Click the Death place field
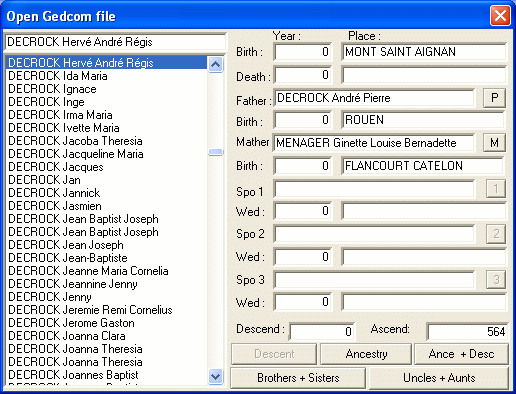Screen dimensions: 516x394 [424, 75]
